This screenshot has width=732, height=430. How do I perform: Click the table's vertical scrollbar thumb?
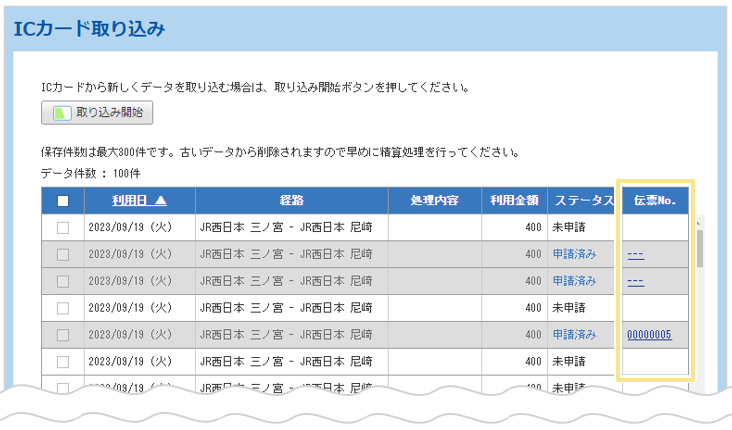pyautogui.click(x=699, y=247)
